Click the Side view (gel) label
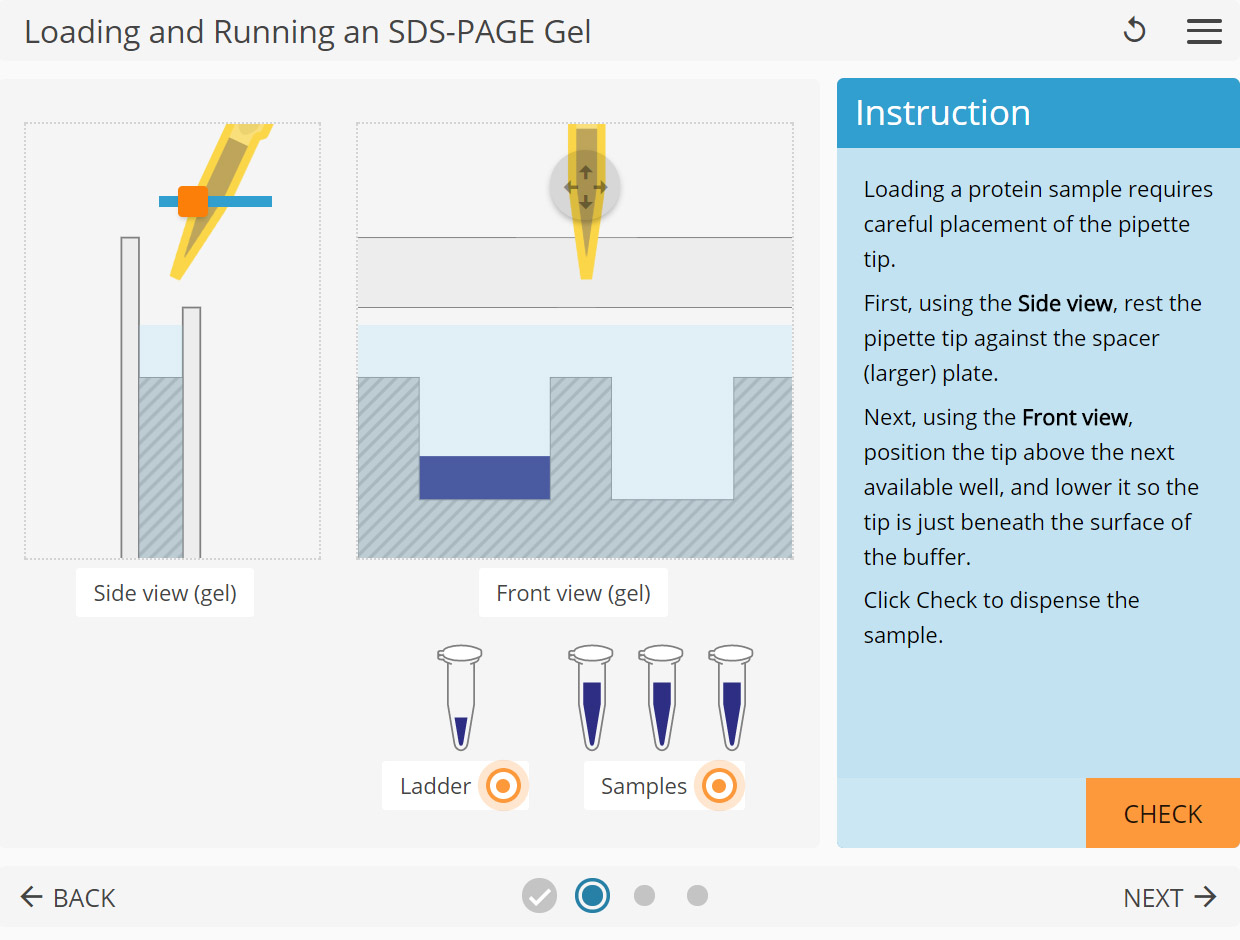1240x940 pixels. click(x=164, y=592)
